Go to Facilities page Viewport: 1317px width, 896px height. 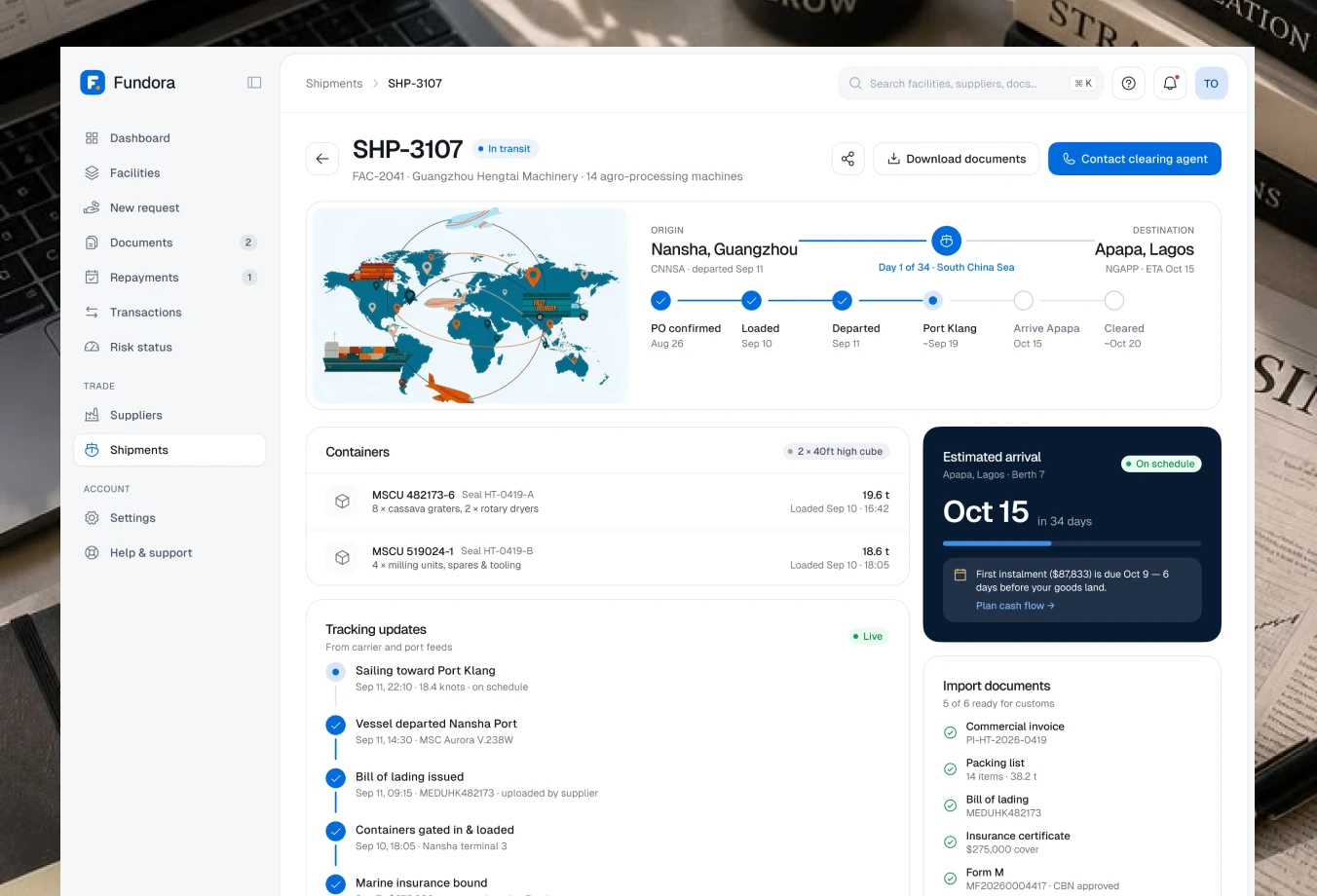[x=169, y=173]
